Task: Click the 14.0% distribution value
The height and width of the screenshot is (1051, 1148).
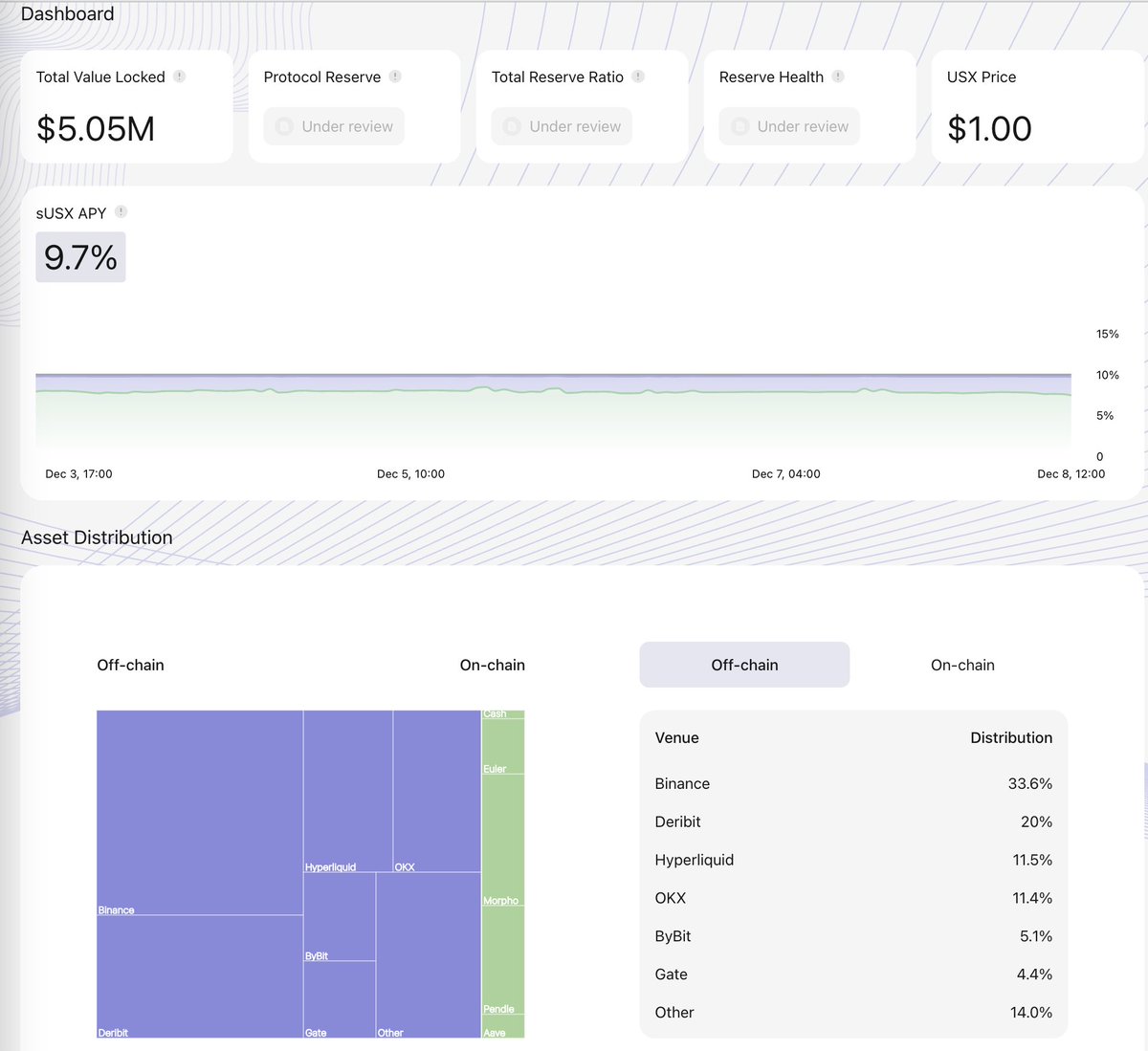Action: 1031,1013
